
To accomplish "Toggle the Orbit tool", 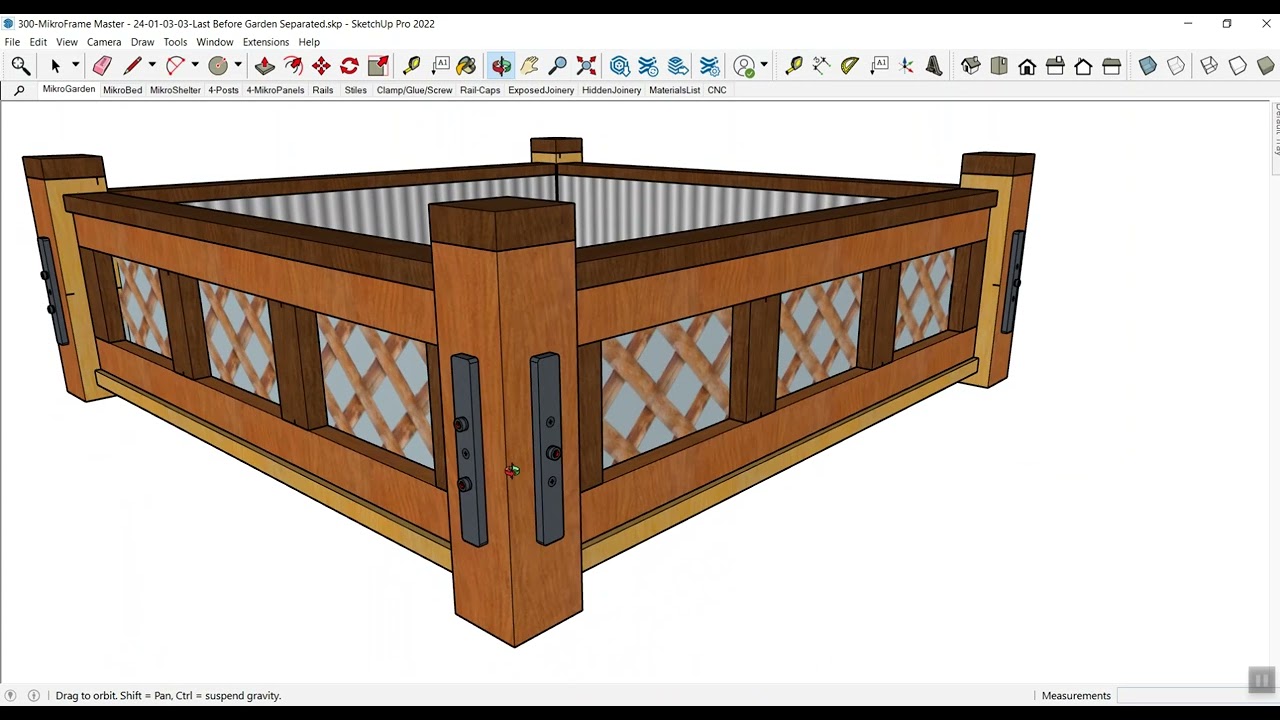I will pyautogui.click(x=501, y=66).
